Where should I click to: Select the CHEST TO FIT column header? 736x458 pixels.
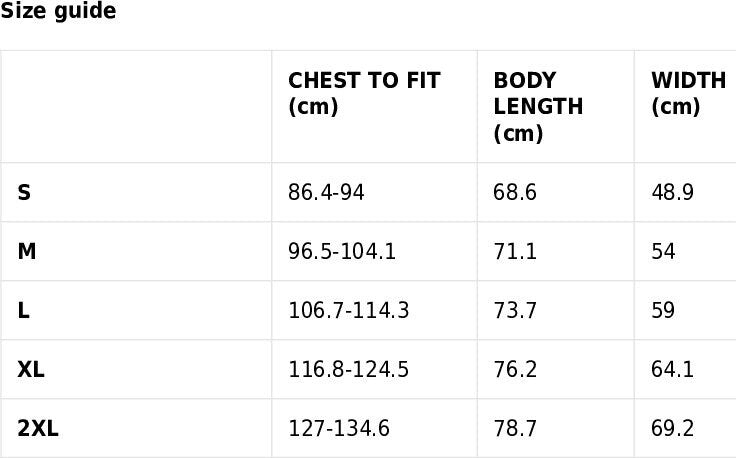coord(364,93)
